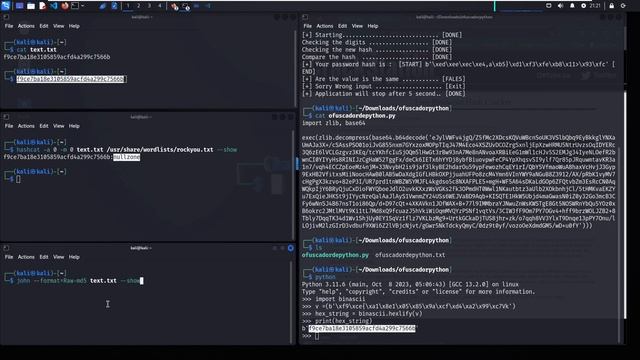Lock the screen with the padlock icon
Image resolution: width=640 pixels, height=360 pixels.
(x=611, y=6)
